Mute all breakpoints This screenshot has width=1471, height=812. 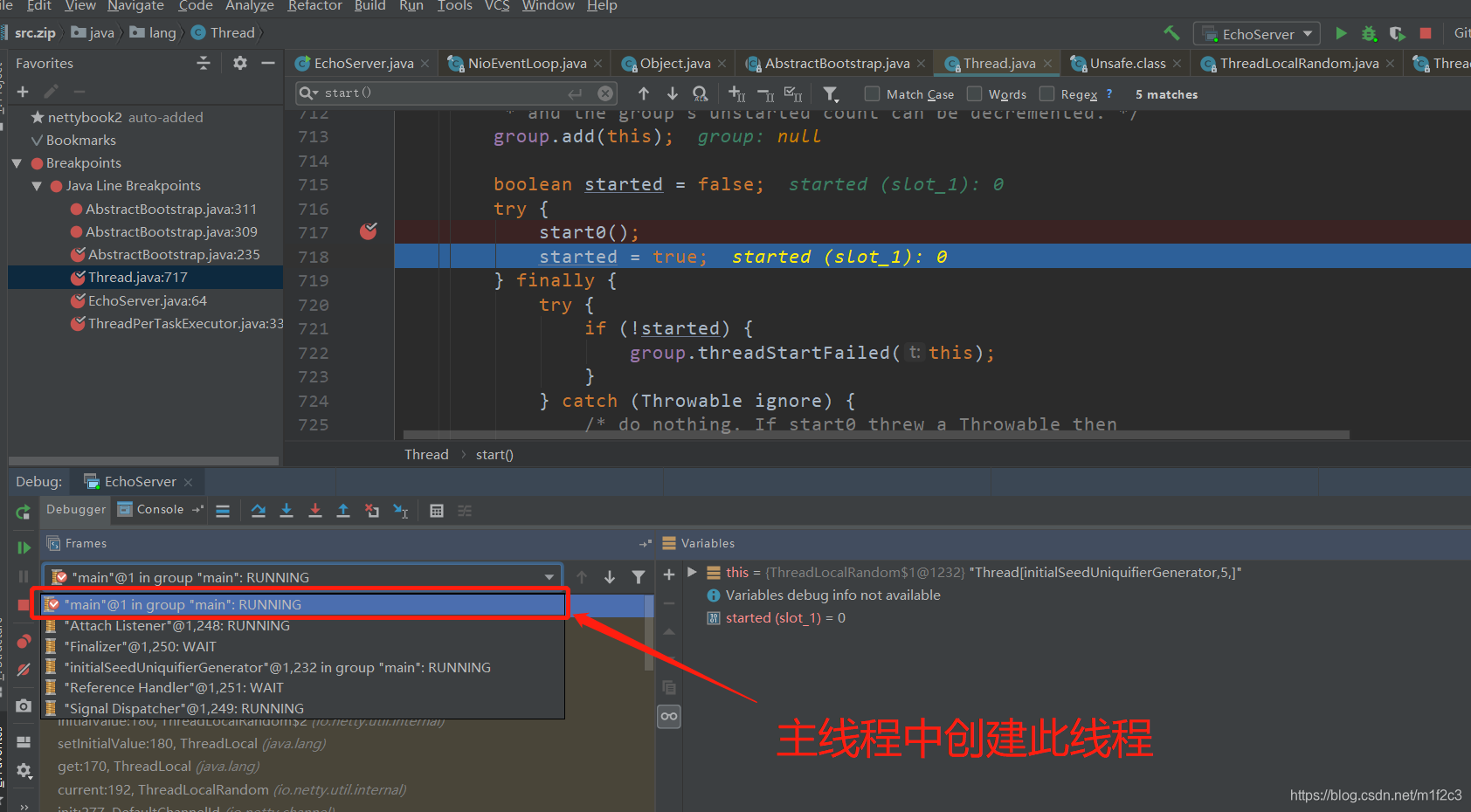point(24,670)
